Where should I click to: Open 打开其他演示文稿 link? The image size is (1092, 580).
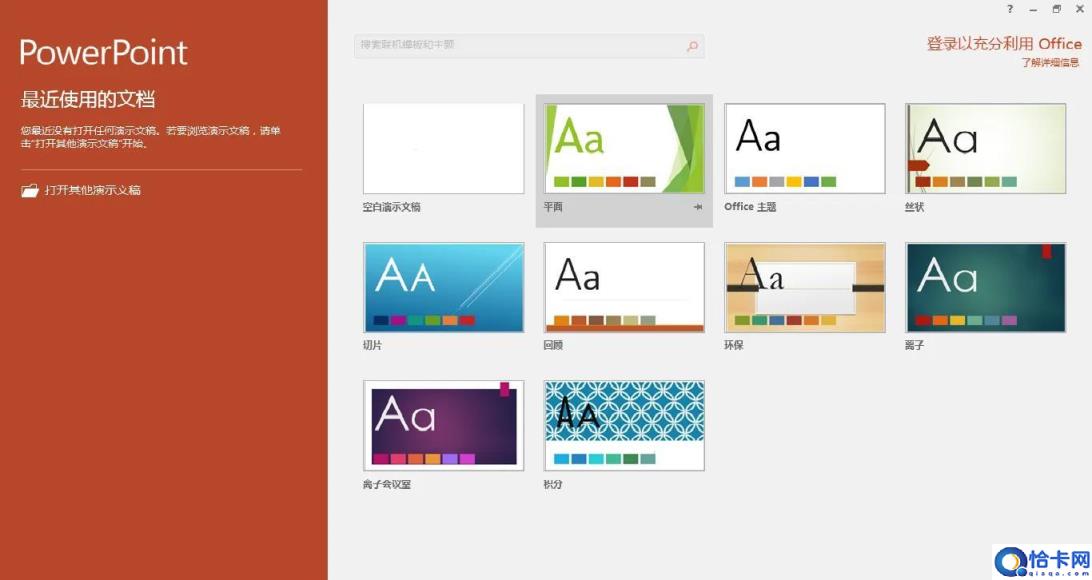tap(92, 190)
